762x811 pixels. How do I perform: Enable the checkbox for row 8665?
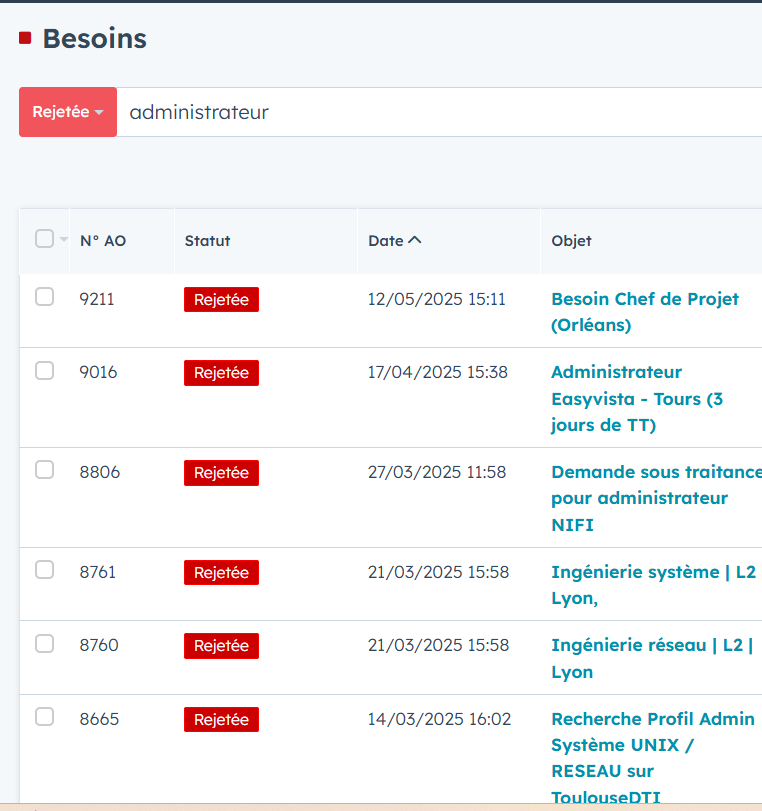pos(44,717)
